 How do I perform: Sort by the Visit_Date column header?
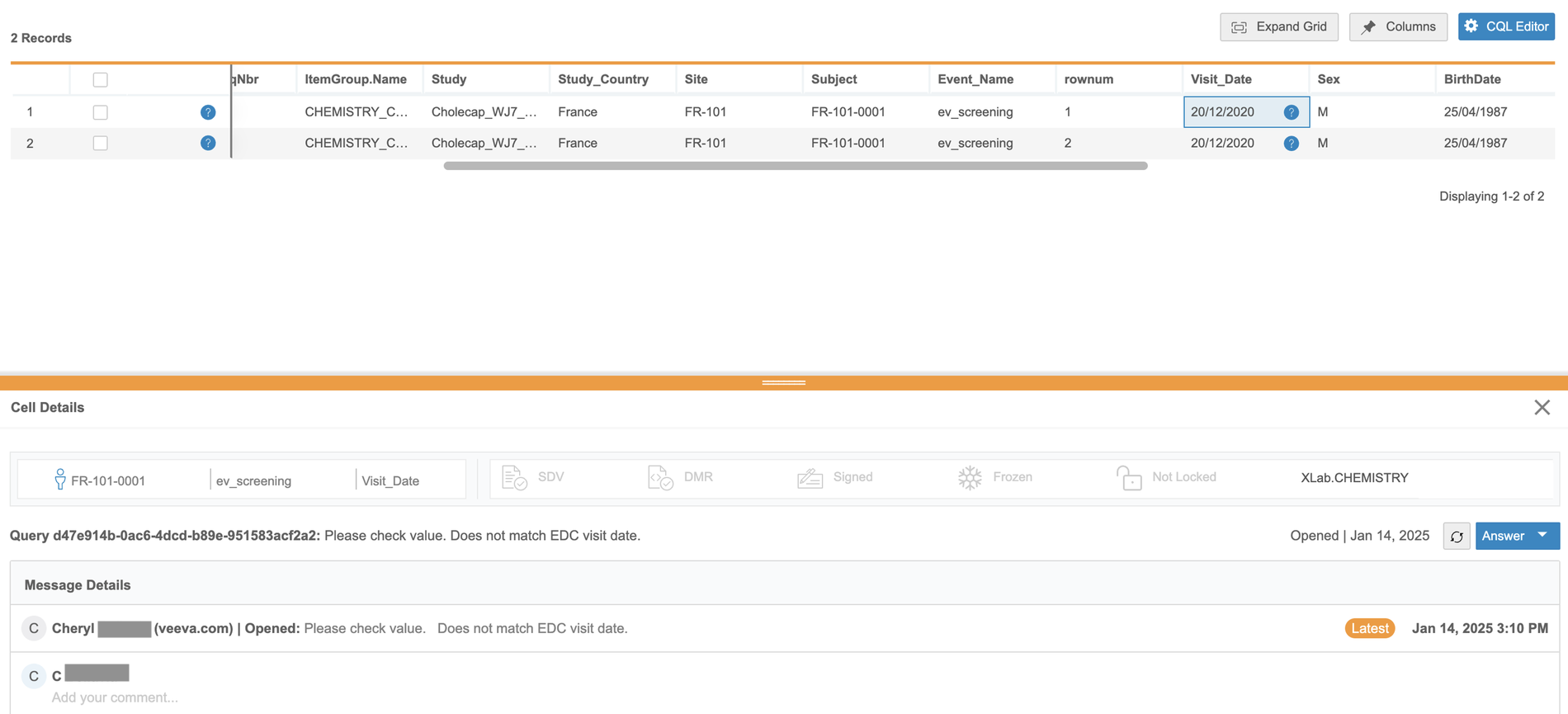click(1221, 79)
